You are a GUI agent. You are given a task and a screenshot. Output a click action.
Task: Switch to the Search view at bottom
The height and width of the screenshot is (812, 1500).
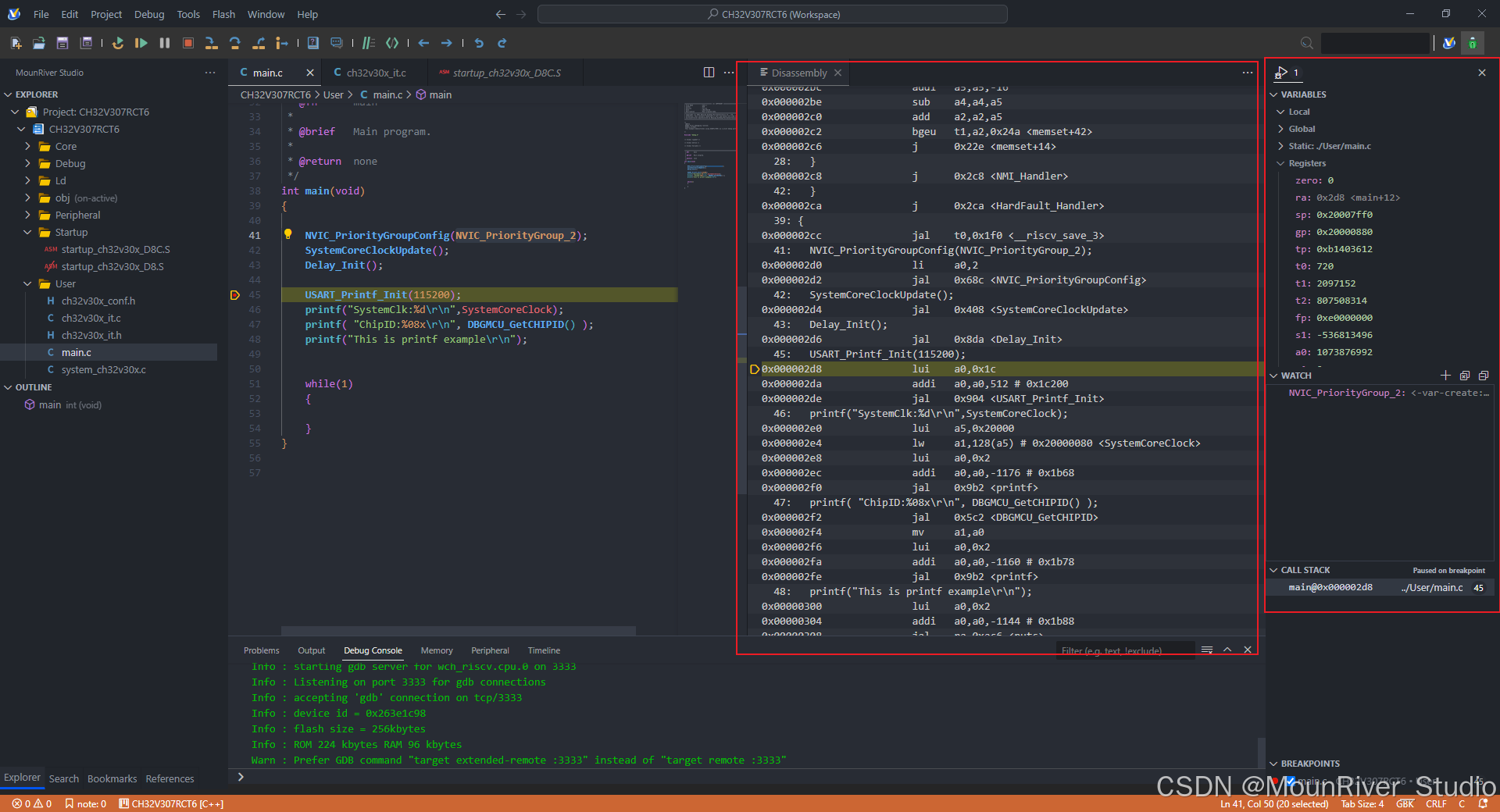tap(64, 778)
